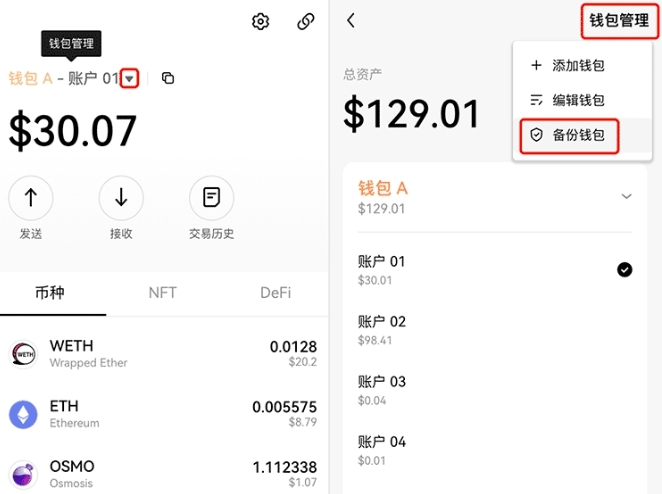Screen dimensions: 662x494
Task: Open the transaction history icon
Action: pos(211,198)
